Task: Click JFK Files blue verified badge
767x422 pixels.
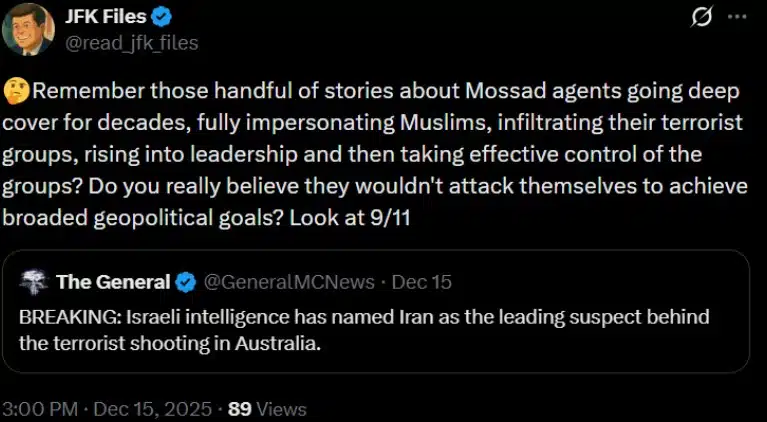Action: click(164, 18)
